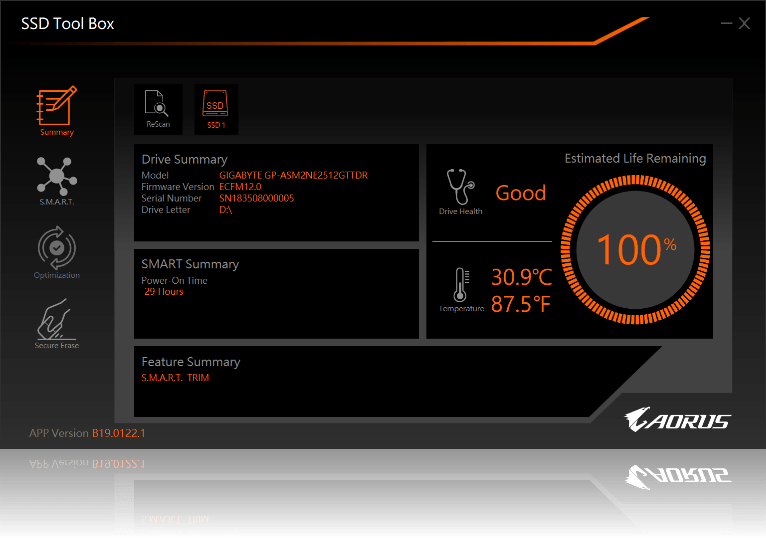Click the AORUS logo
The image size is (766, 538).
click(677, 420)
